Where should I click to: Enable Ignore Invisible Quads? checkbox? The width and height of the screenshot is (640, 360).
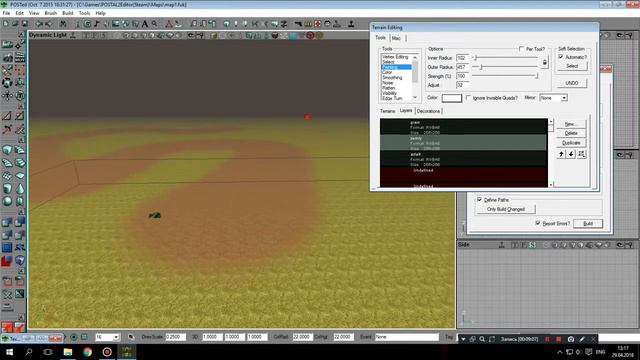tap(468, 98)
